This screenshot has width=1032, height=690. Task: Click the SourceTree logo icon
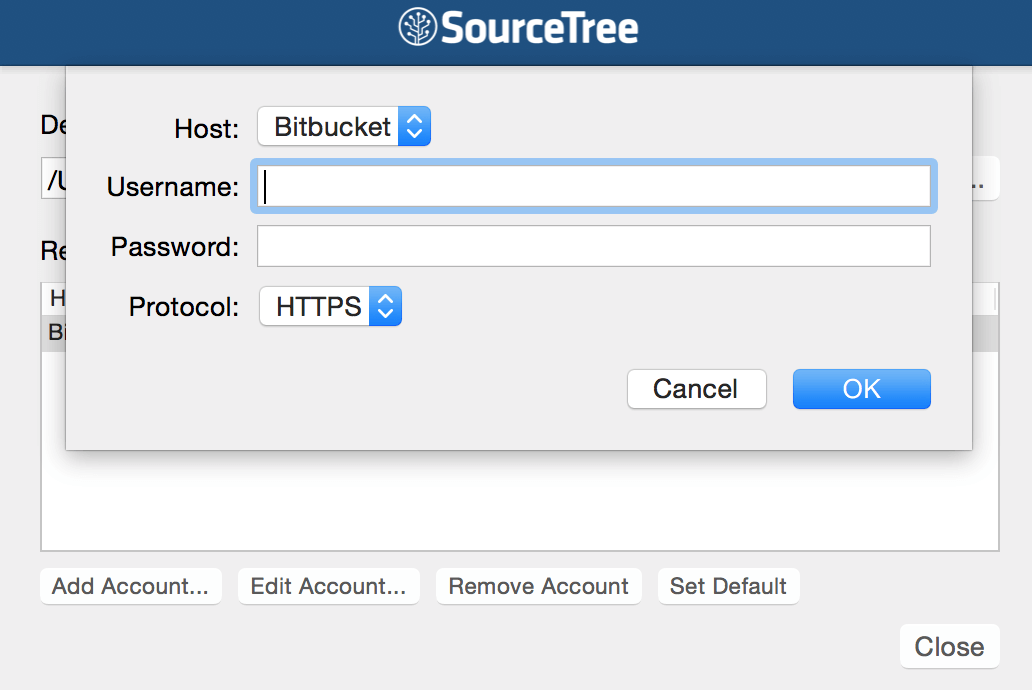[417, 27]
